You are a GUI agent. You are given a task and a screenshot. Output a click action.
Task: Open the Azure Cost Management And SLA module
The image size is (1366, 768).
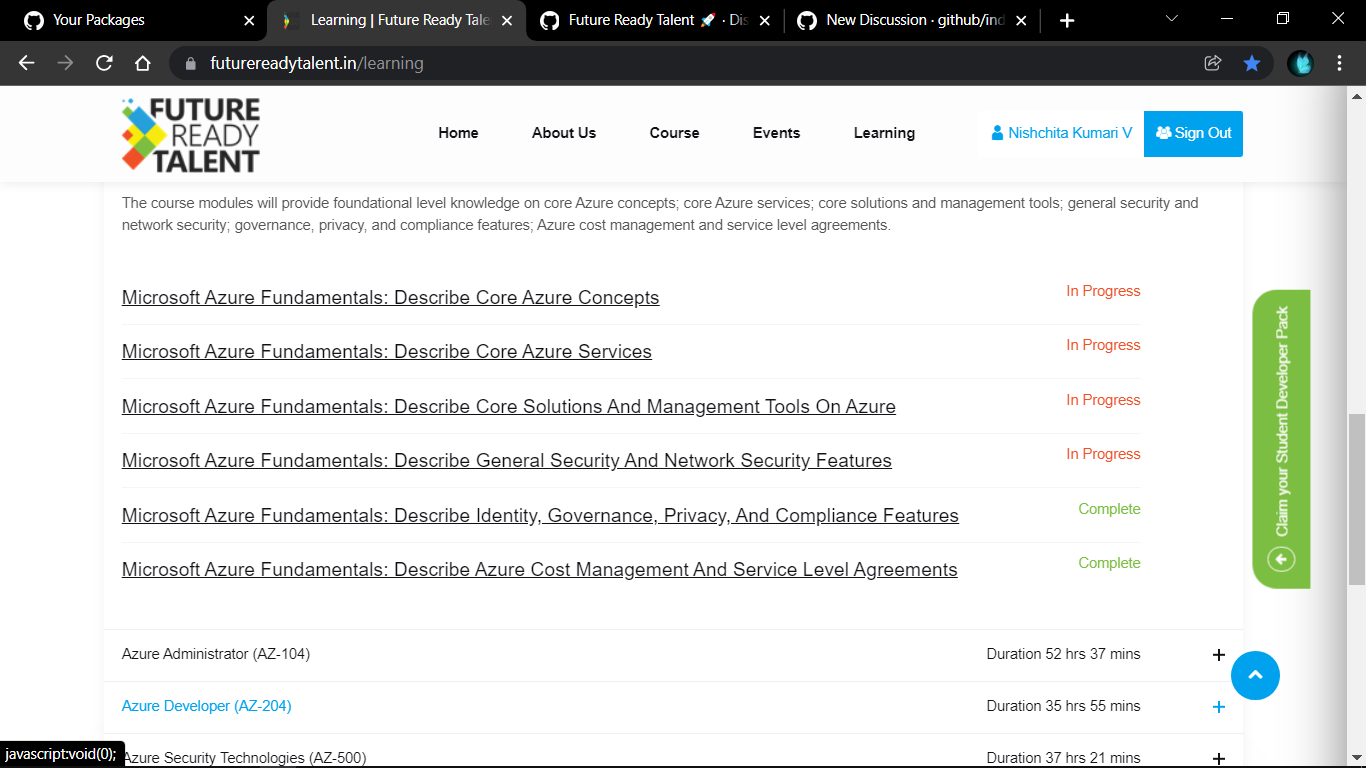tap(540, 570)
